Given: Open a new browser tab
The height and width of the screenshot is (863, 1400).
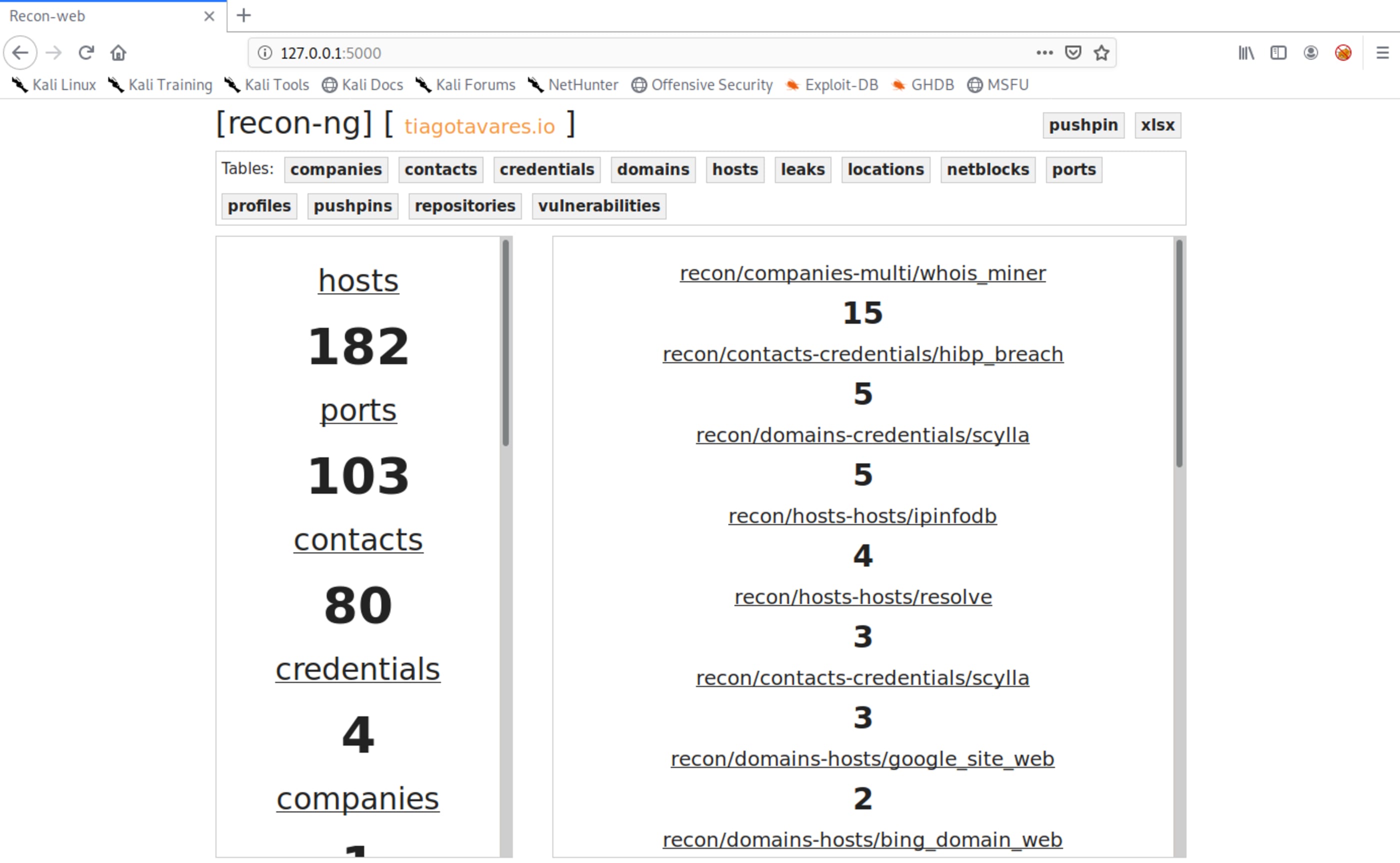Looking at the screenshot, I should tap(243, 15).
